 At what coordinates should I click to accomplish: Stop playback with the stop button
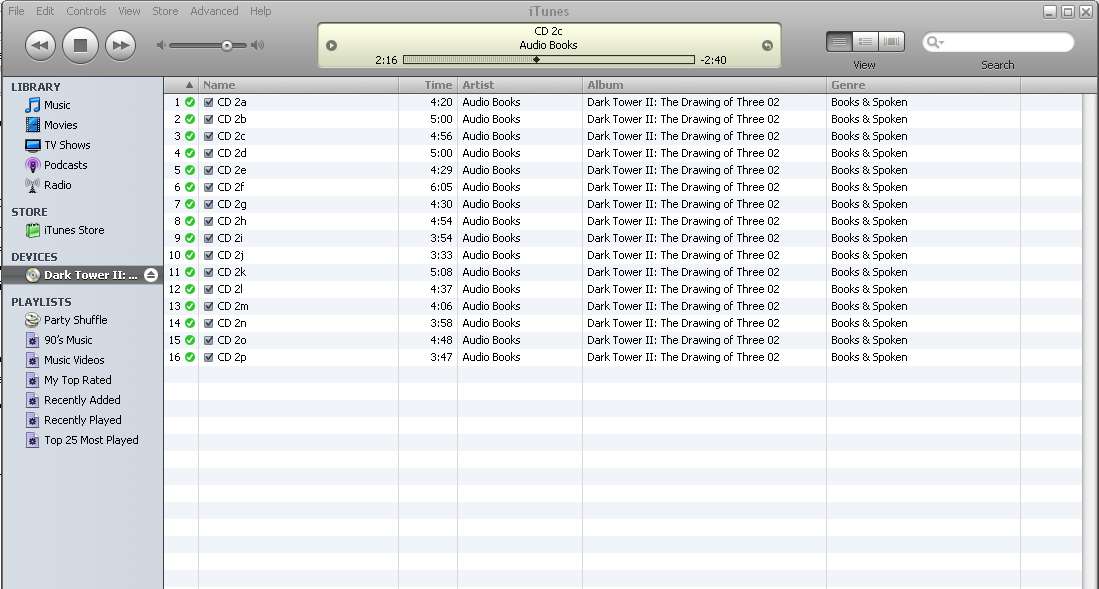coord(81,46)
